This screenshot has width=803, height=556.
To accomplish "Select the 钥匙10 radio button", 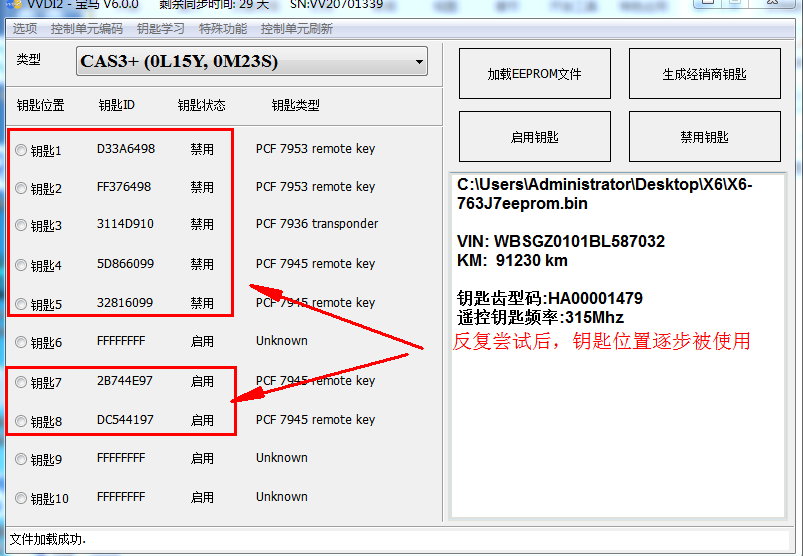I will 21,499.
